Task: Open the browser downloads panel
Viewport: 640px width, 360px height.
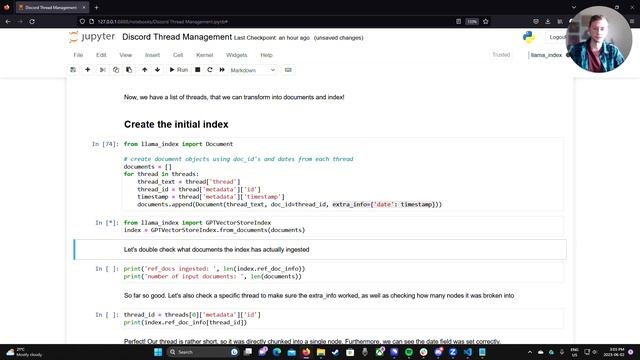Action: 548,21
